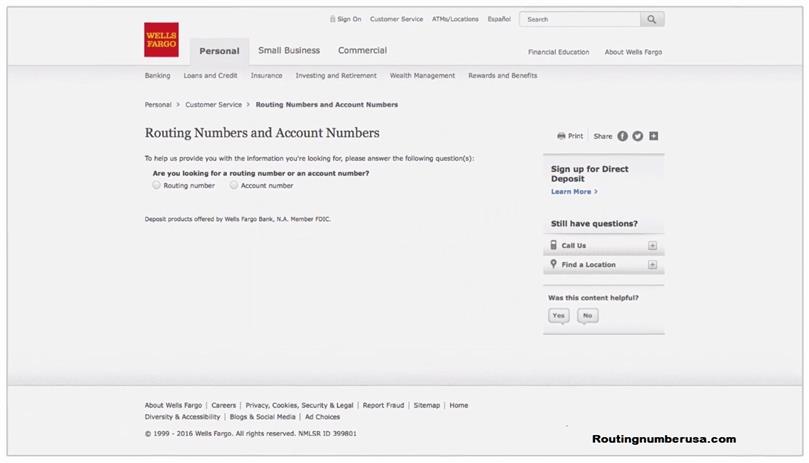Switch language with the Español link

pos(499,19)
